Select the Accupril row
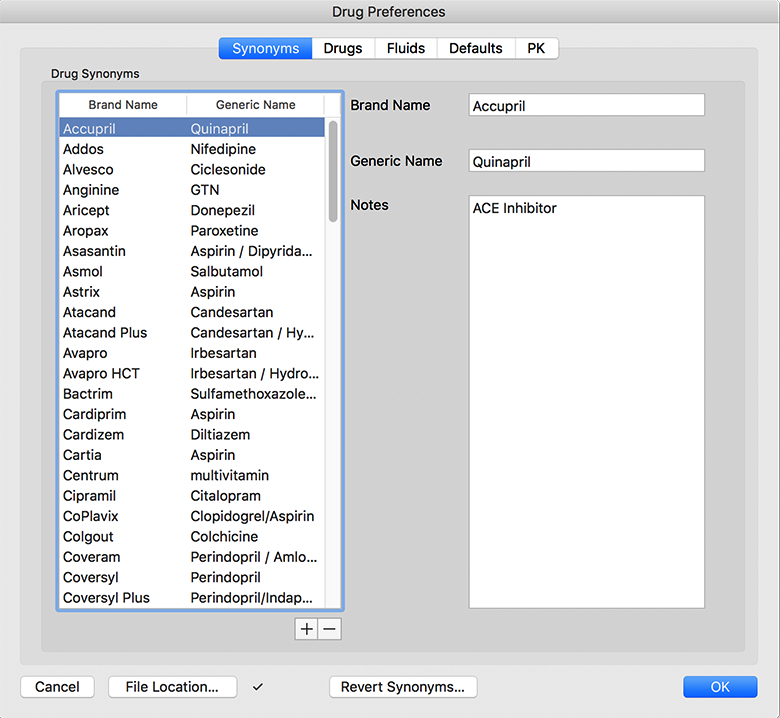 point(192,128)
